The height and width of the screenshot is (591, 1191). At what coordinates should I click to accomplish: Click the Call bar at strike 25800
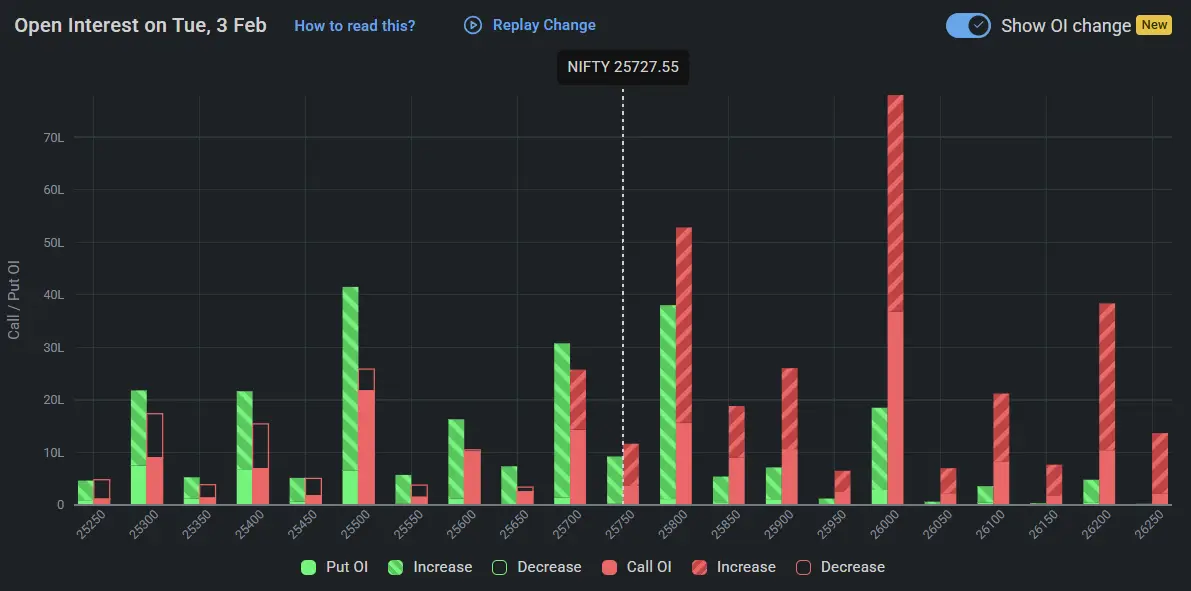(x=683, y=360)
